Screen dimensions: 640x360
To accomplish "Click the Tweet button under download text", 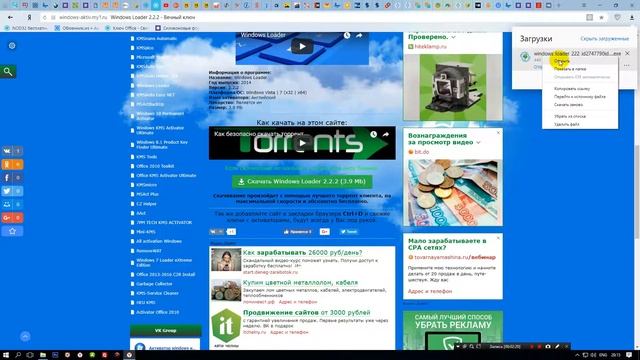I will click(x=349, y=232).
